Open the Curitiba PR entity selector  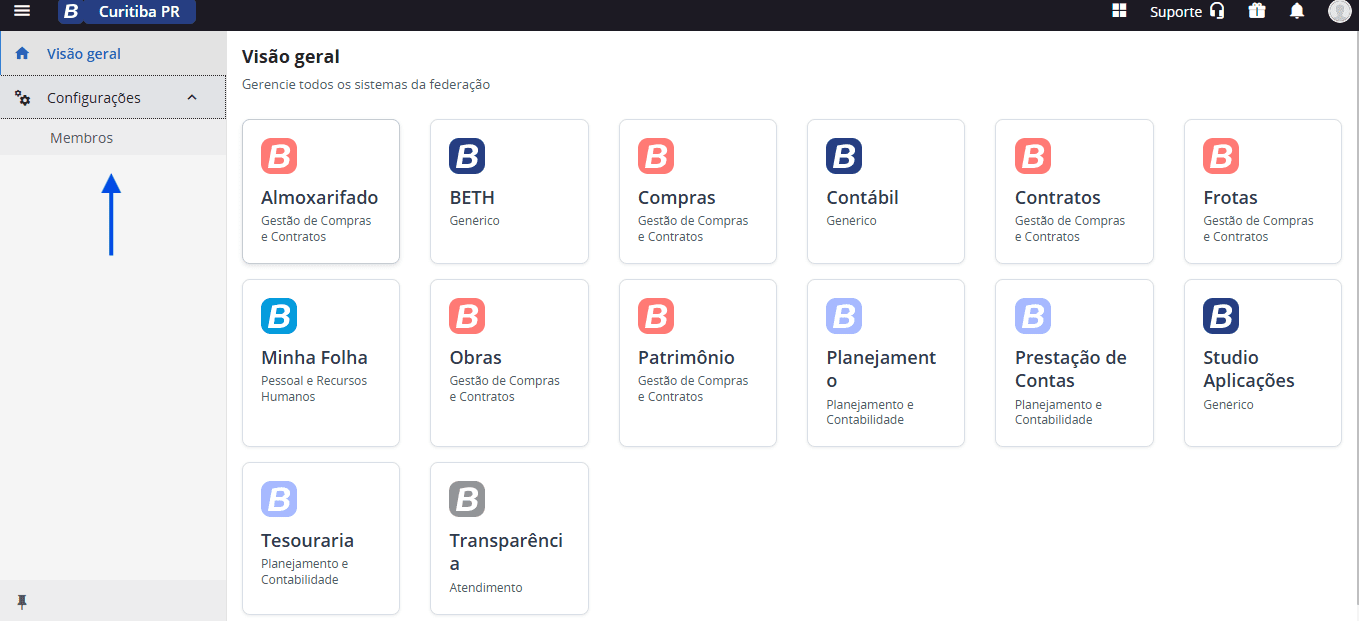(139, 12)
